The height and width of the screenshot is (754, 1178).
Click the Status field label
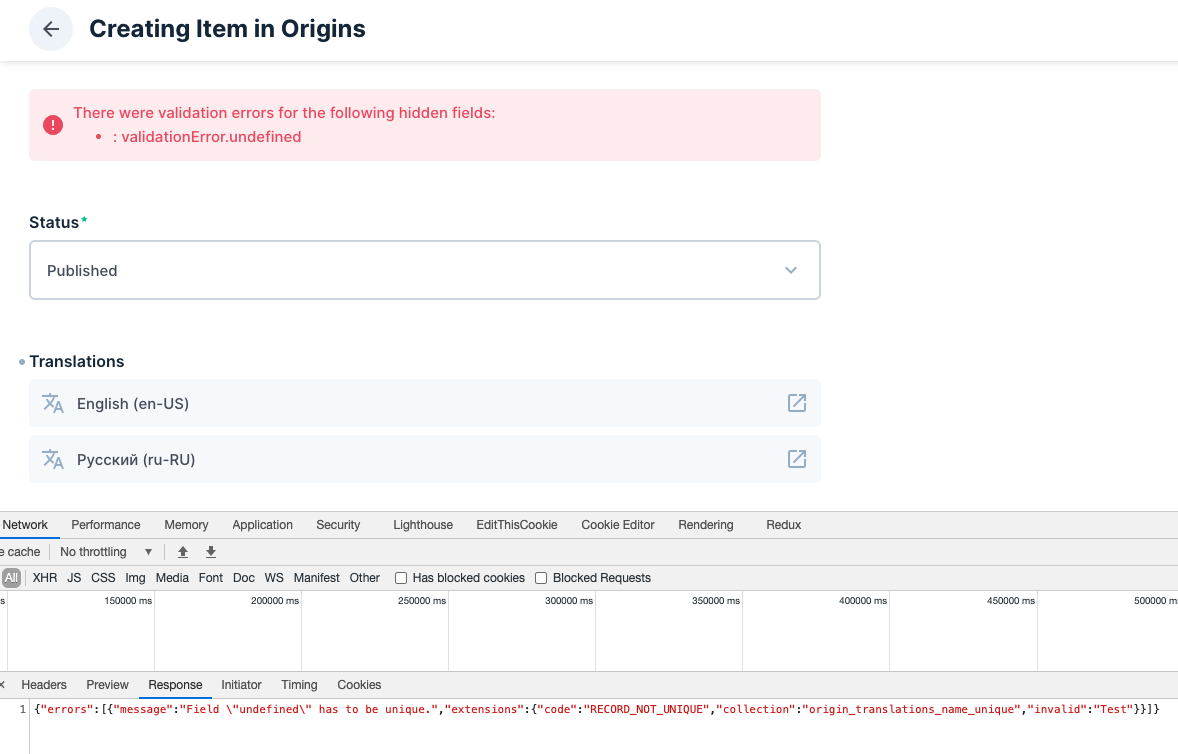tap(54, 222)
